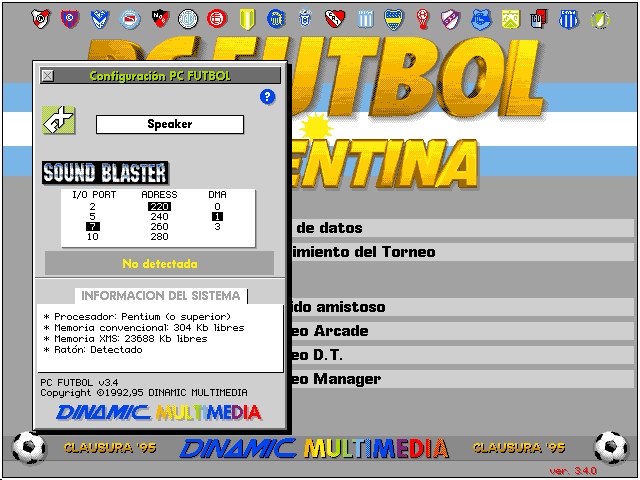Choose address 240
The height and width of the screenshot is (480, 640).
[159, 216]
